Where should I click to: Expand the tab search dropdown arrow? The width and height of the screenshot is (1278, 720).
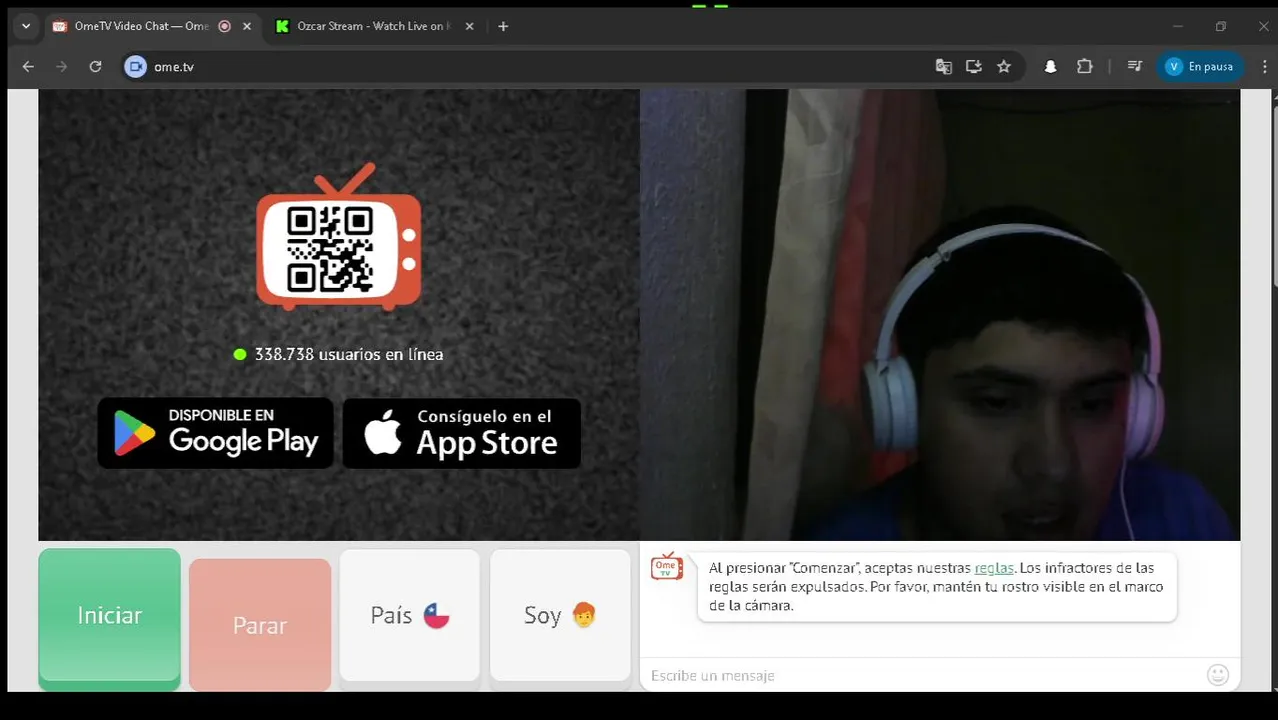[26, 26]
